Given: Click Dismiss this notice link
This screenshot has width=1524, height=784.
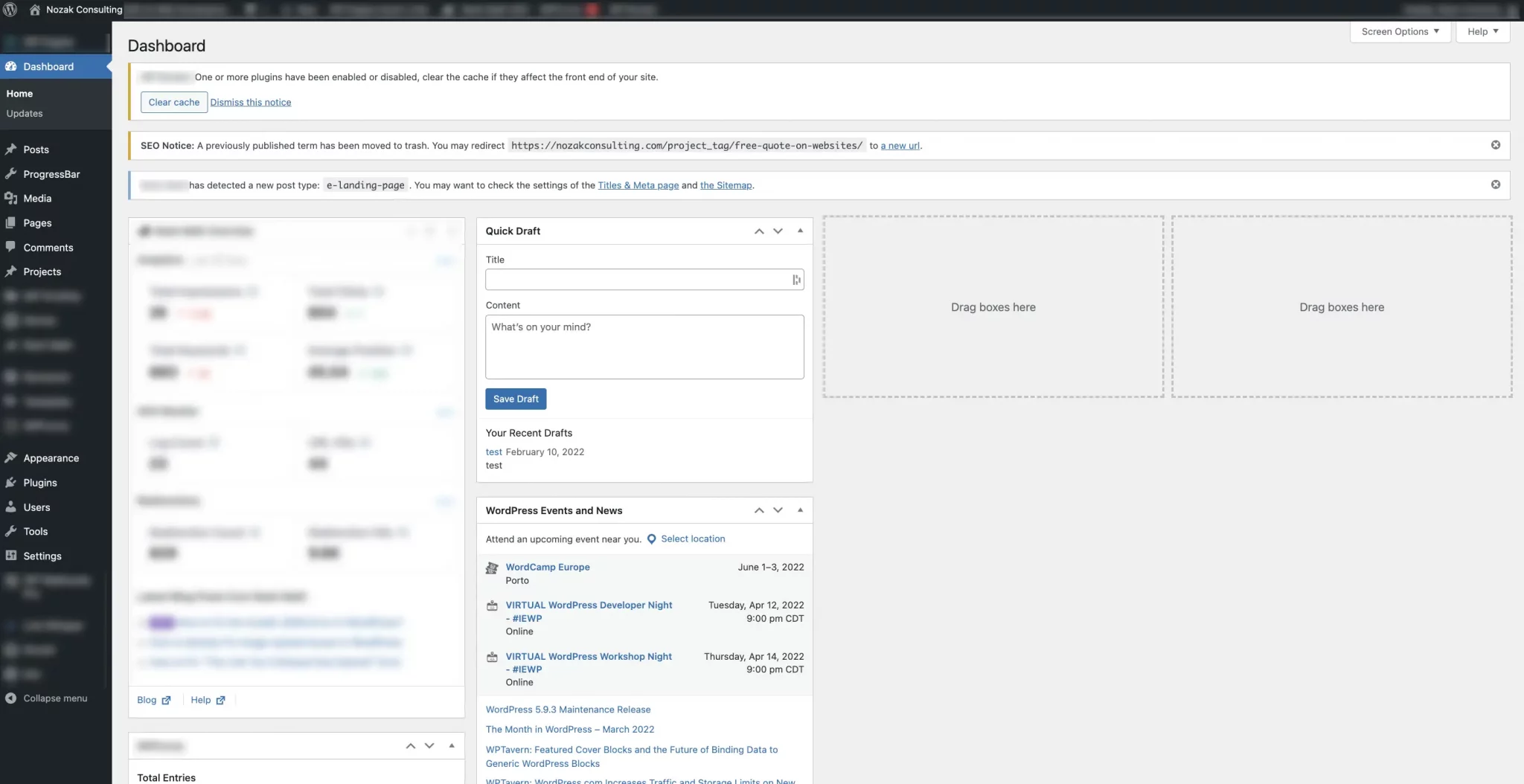Looking at the screenshot, I should [251, 103].
